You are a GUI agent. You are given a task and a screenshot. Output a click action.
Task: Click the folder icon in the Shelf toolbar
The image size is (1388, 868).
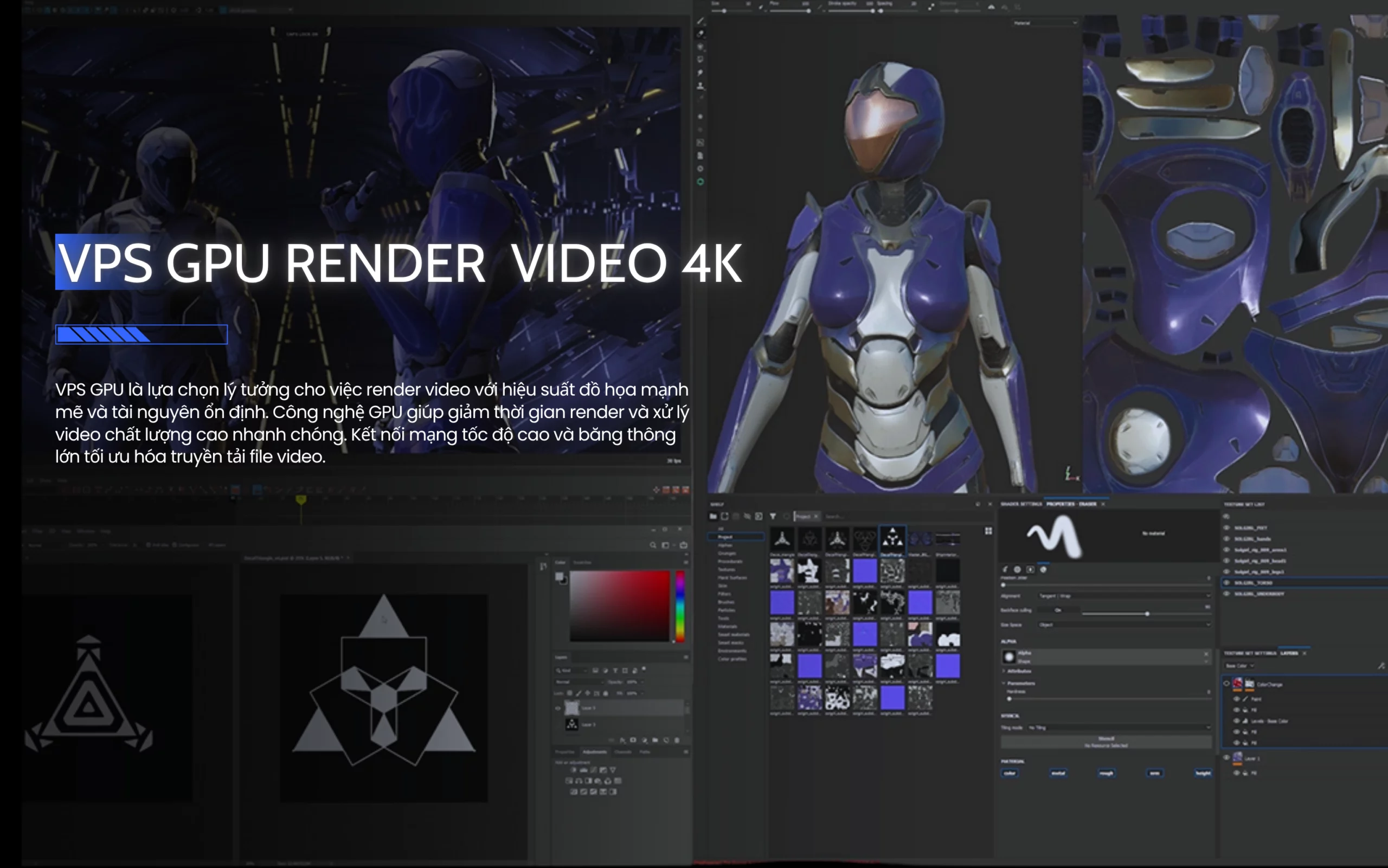click(x=714, y=516)
